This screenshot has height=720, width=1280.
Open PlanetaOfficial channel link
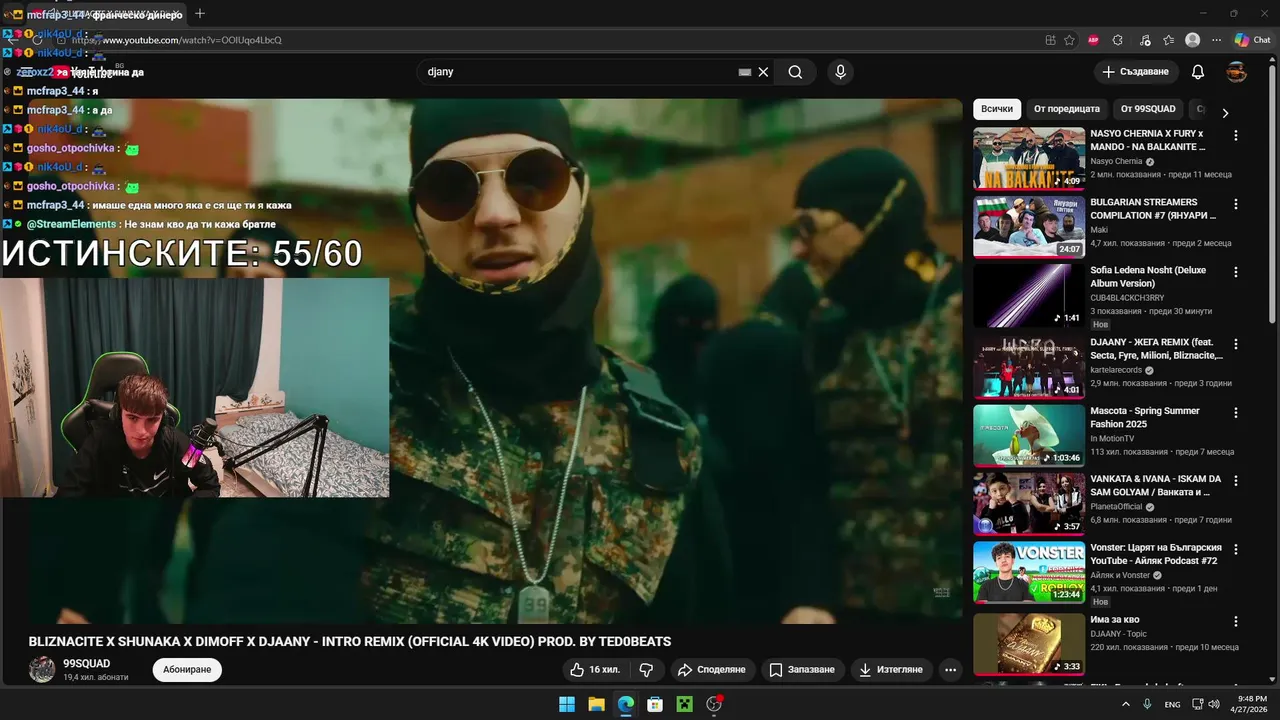pos(1117,507)
